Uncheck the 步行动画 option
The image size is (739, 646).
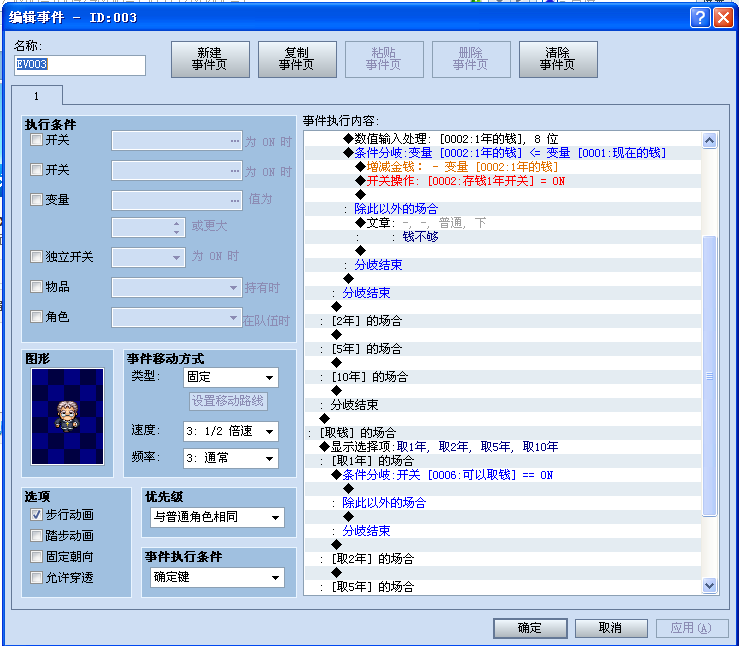coord(36,515)
